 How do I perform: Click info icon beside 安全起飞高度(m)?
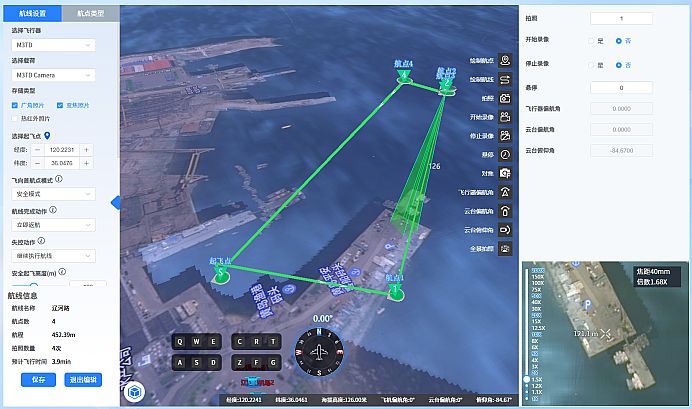pos(62,272)
